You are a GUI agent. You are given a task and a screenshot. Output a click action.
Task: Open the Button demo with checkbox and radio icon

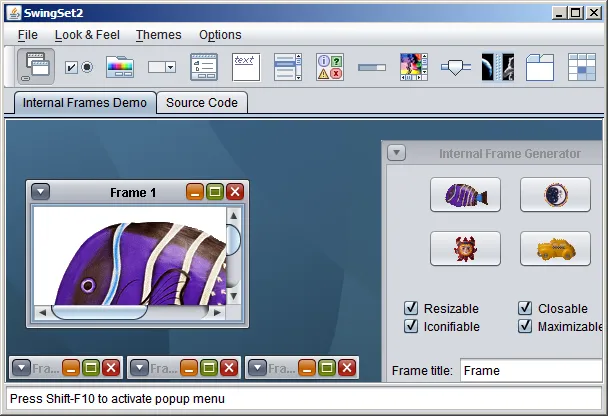[79, 67]
